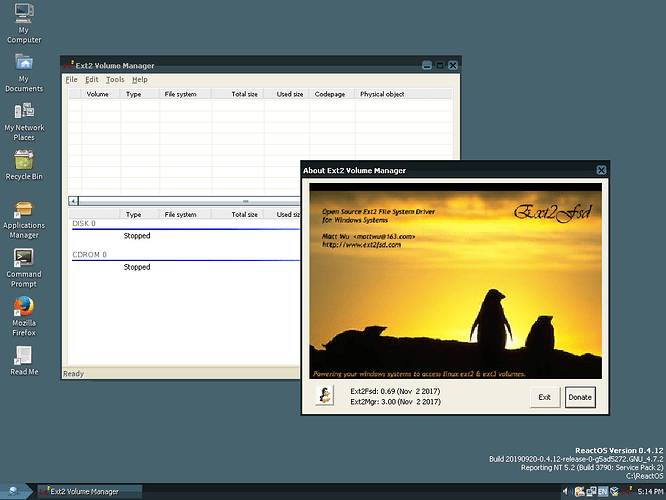Click the Ext2Fsd: 0.69 version text
Screen dimensions: 666x500
coord(395,391)
